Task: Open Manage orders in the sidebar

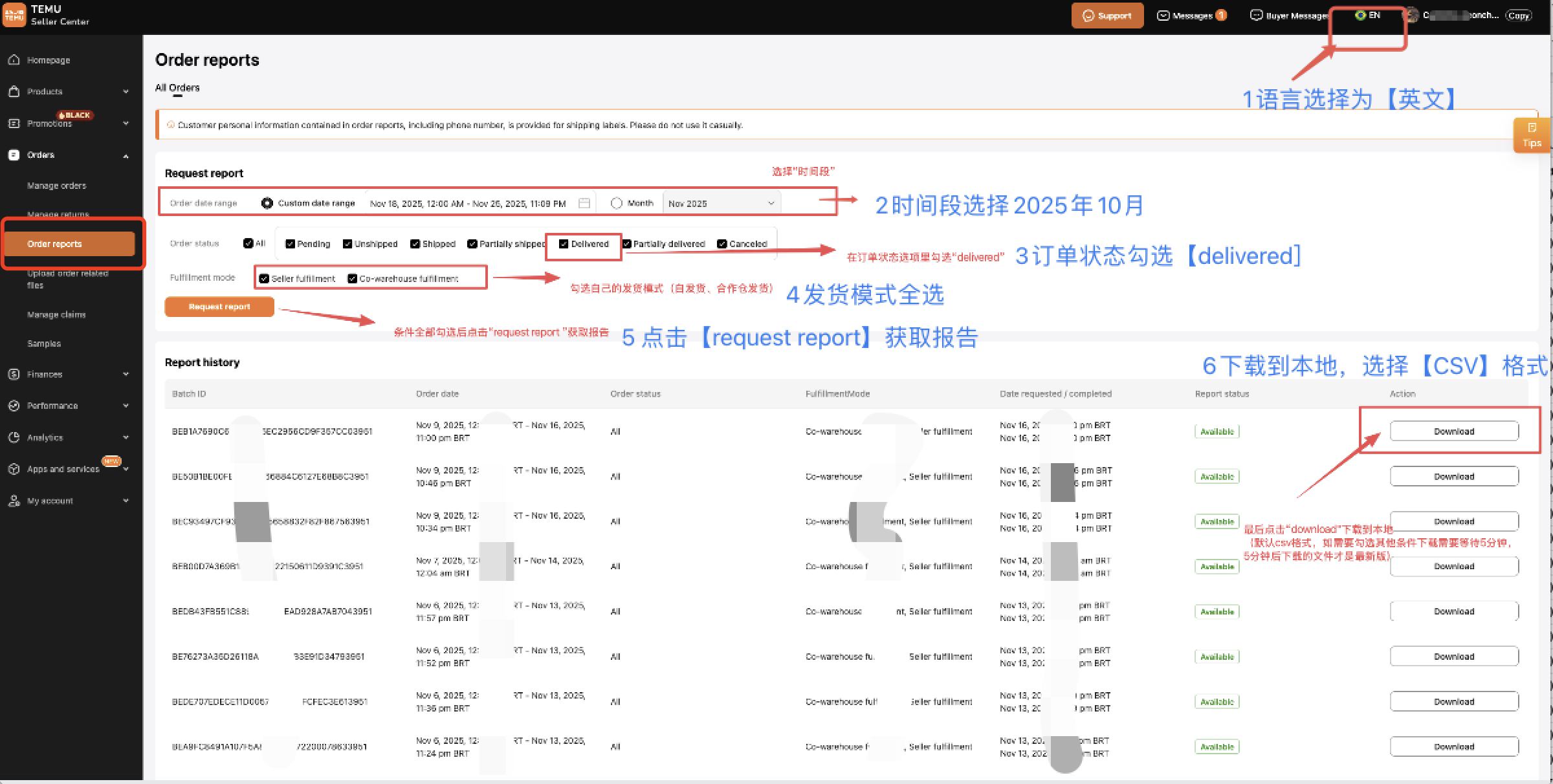Action: coord(56,186)
